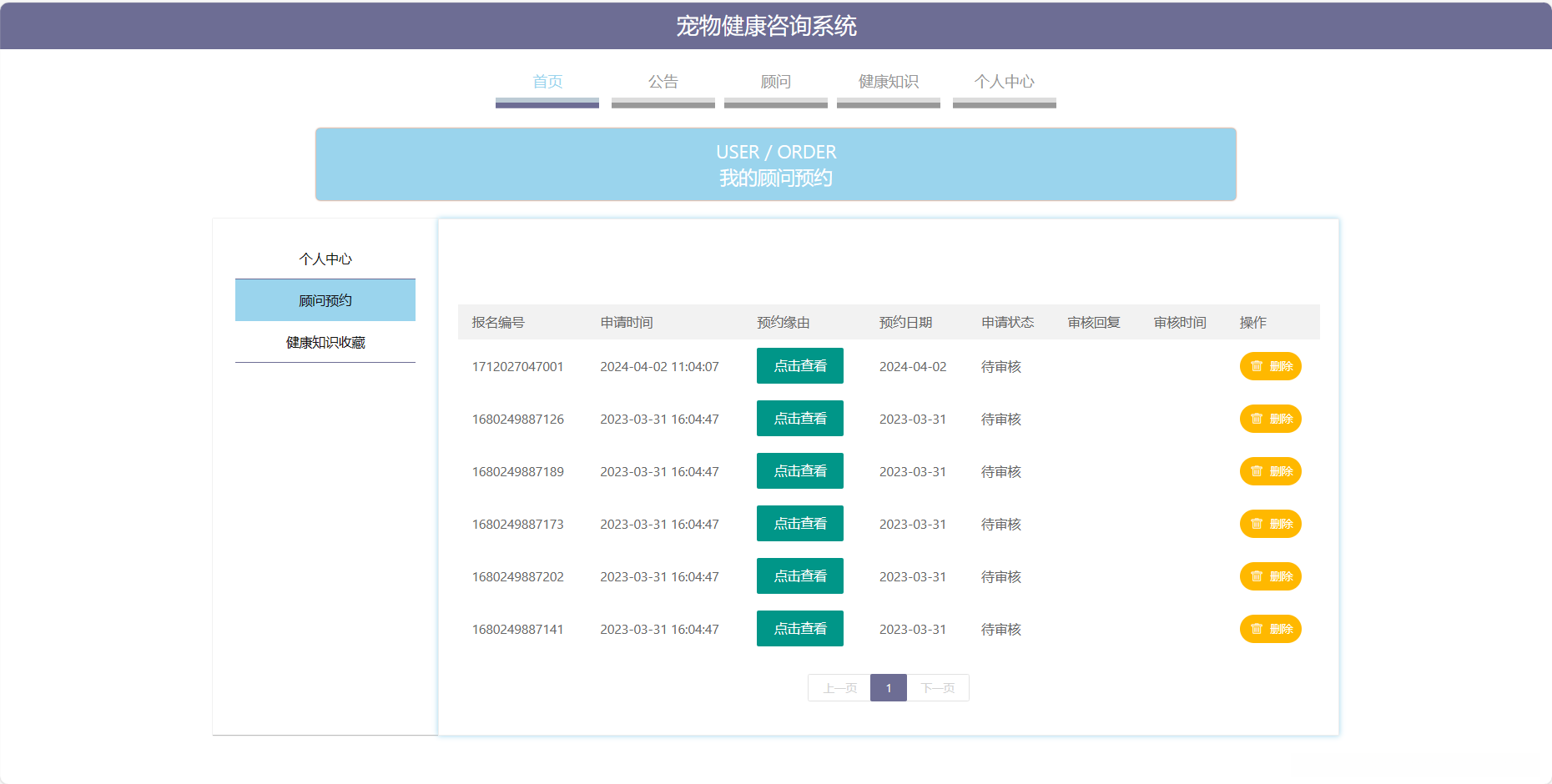Click trash icon in row 1680249887189
This screenshot has width=1552, height=784.
click(x=1257, y=471)
